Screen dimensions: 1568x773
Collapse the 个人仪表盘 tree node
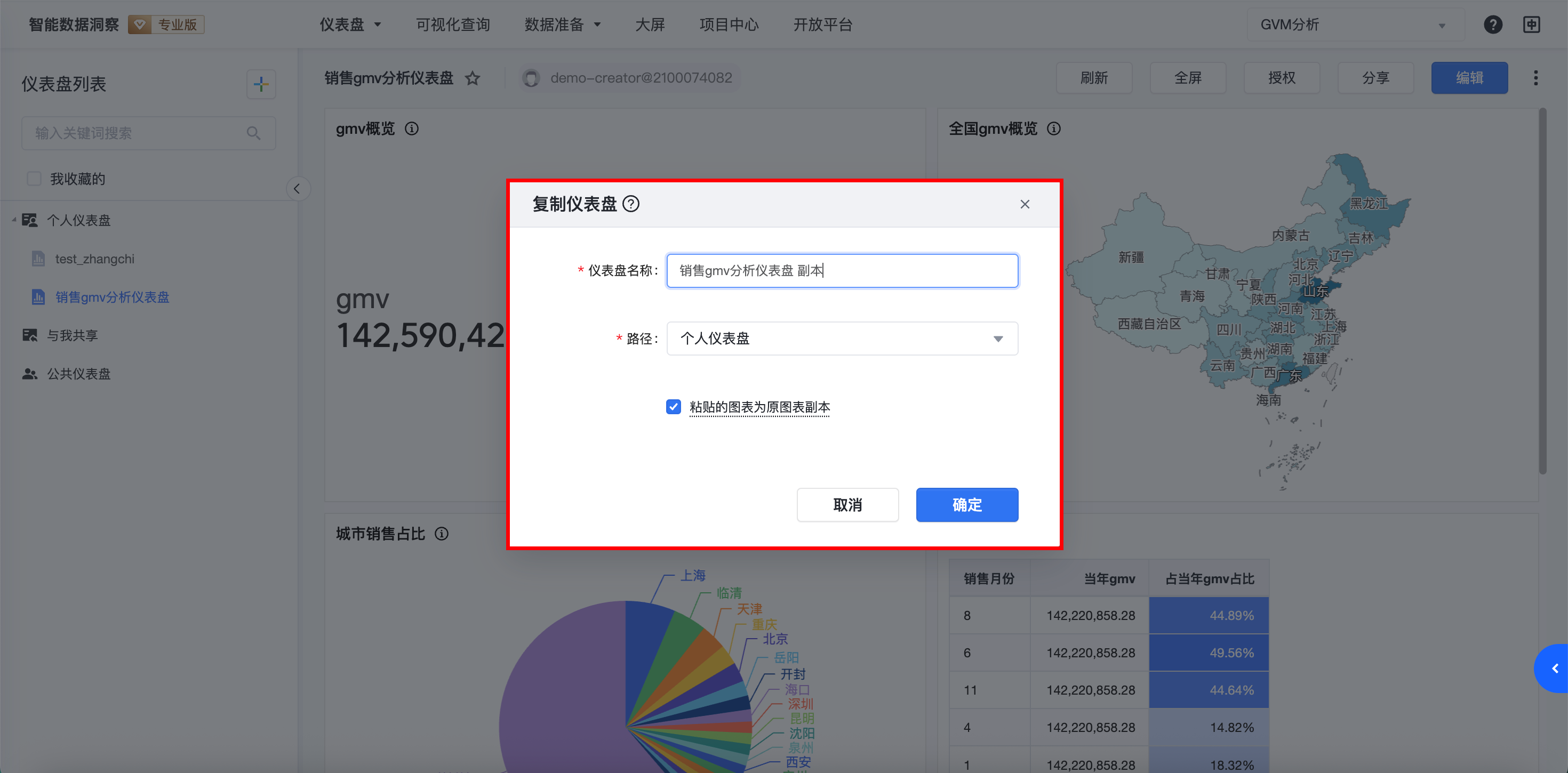(13, 220)
